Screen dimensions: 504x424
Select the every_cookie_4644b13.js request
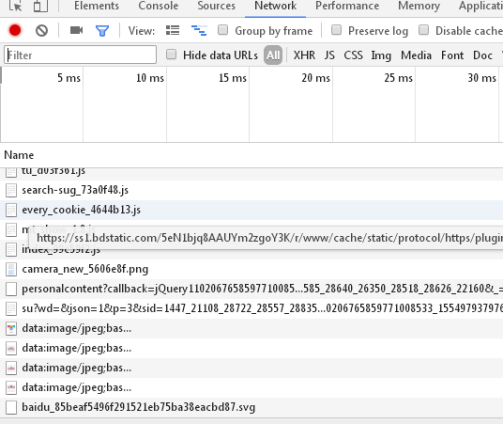click(x=252, y=210)
